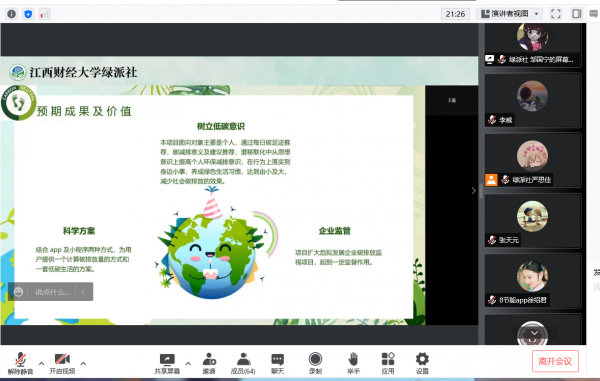Open the 应用 apps menu

coord(388,363)
